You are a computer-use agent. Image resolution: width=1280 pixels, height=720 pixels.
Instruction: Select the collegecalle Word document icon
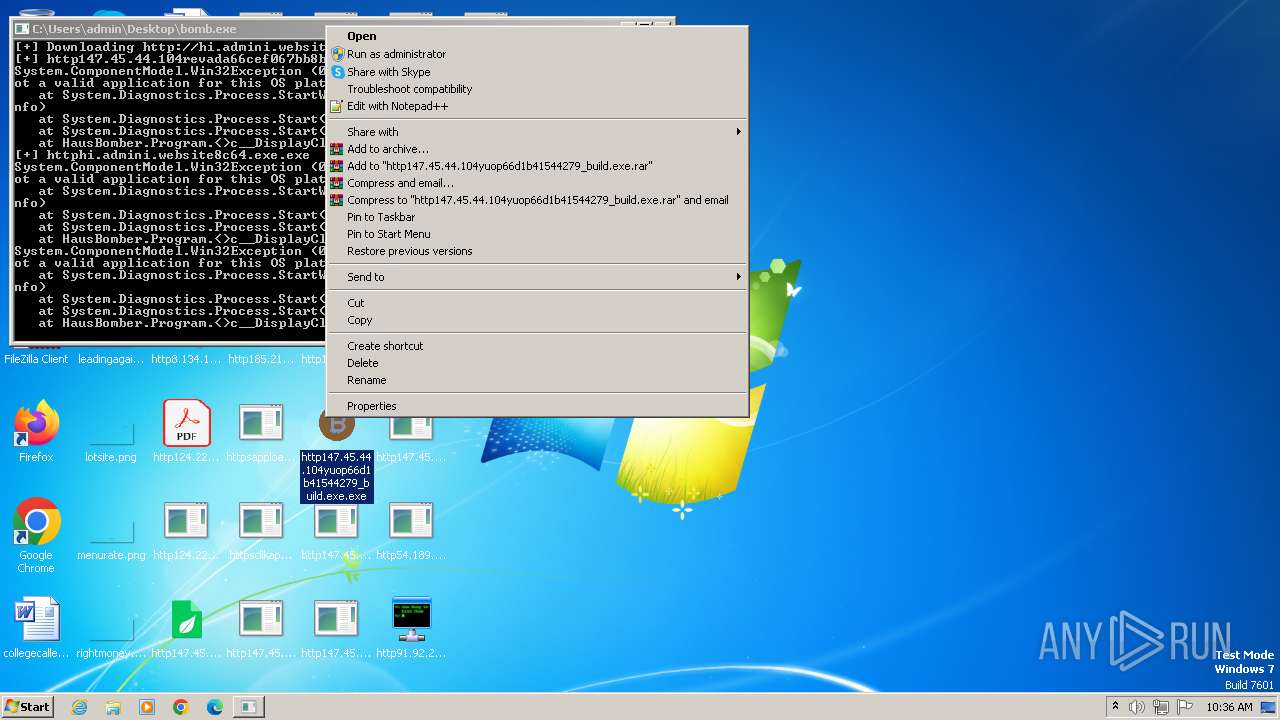(36, 628)
